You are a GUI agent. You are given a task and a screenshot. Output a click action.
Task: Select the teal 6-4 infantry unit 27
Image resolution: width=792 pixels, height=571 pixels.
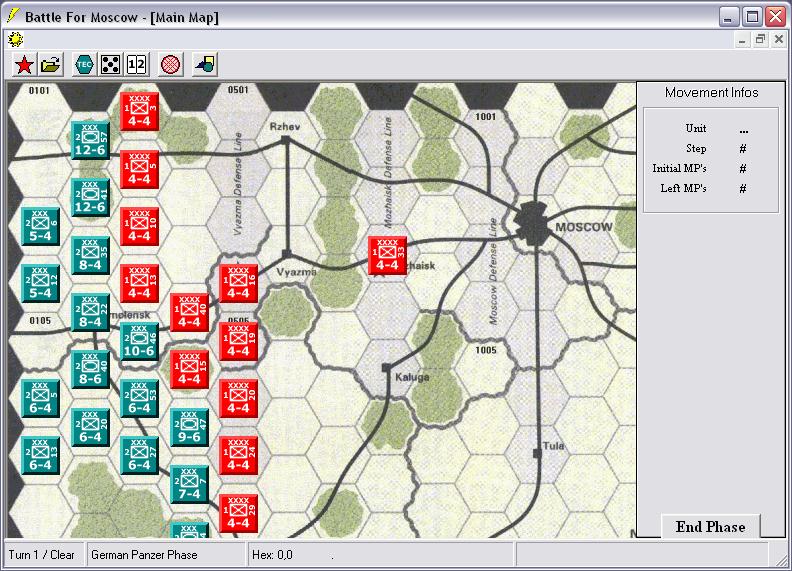[x=139, y=456]
